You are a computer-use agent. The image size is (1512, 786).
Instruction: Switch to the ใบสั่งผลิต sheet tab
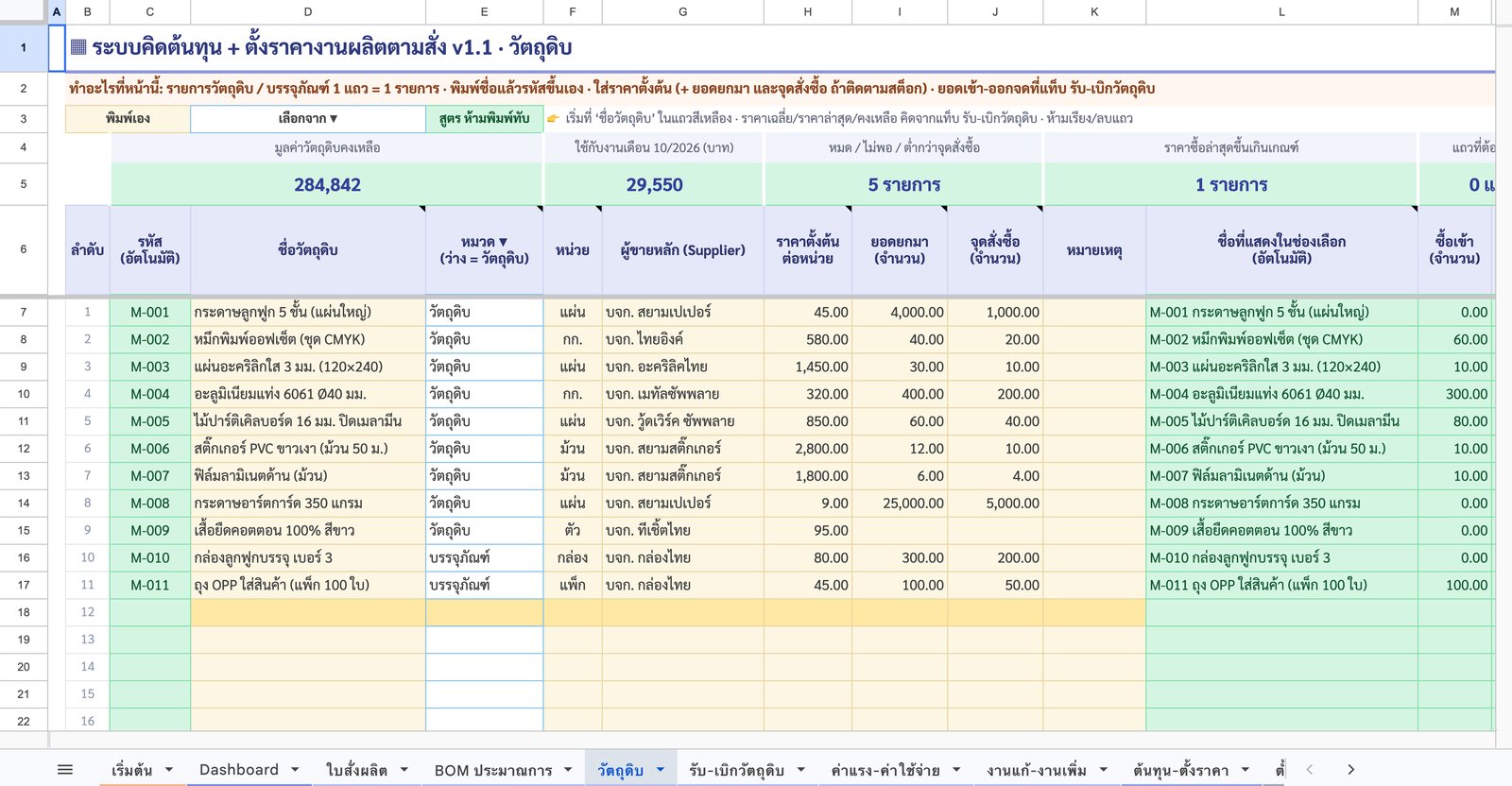pos(356,770)
